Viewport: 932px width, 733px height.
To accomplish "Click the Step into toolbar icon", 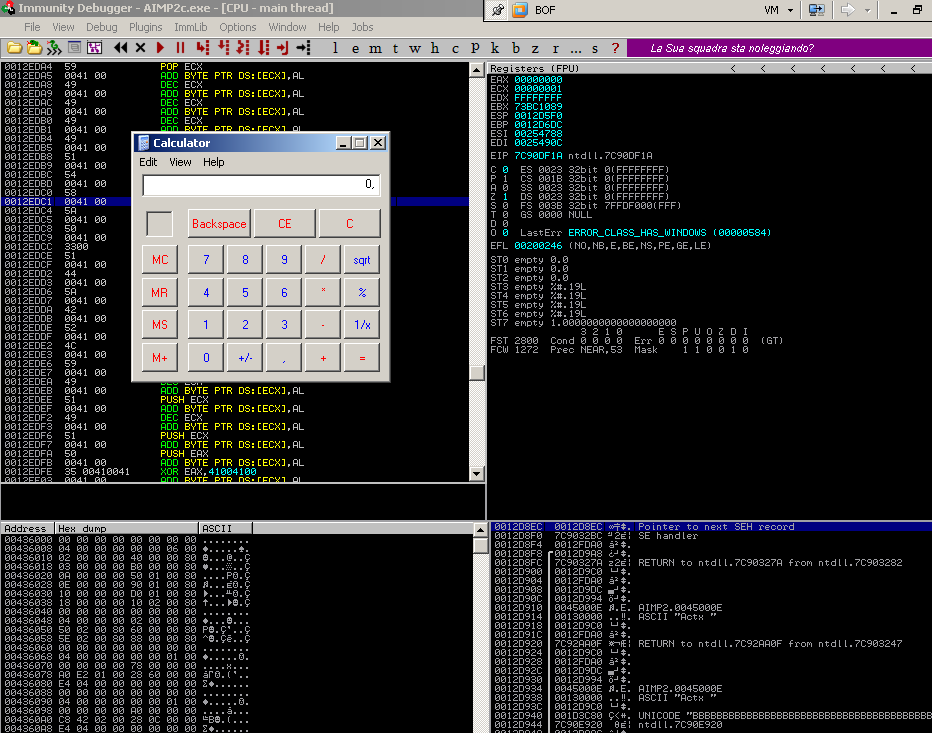I will click(203, 48).
